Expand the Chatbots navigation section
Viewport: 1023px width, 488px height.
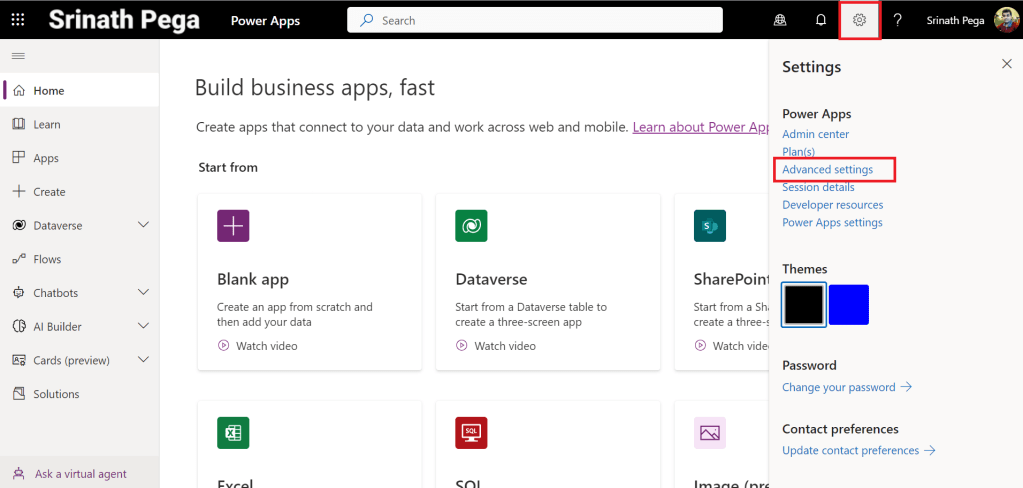(x=143, y=293)
